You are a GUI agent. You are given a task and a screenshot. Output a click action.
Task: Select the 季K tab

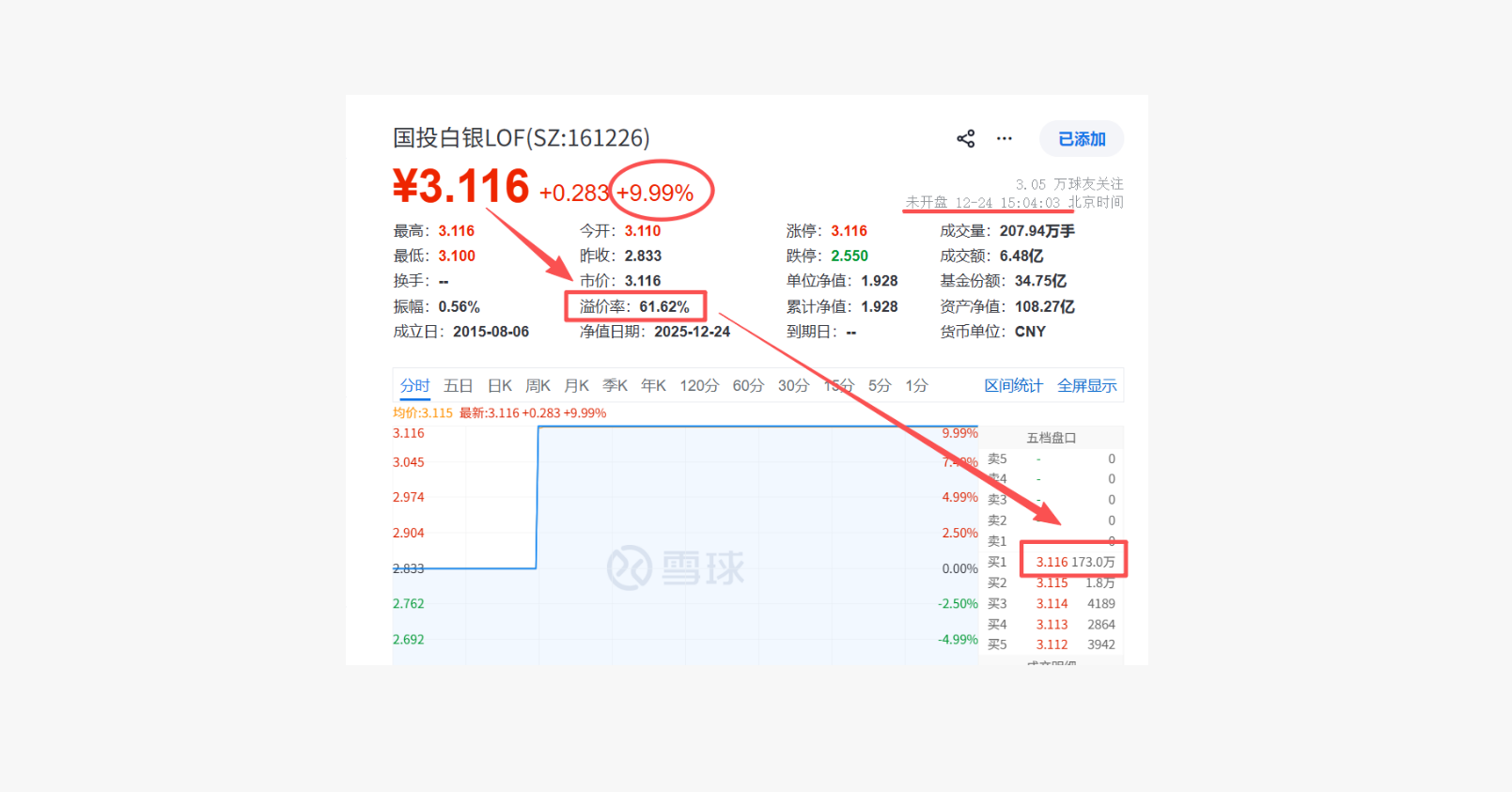(x=616, y=385)
